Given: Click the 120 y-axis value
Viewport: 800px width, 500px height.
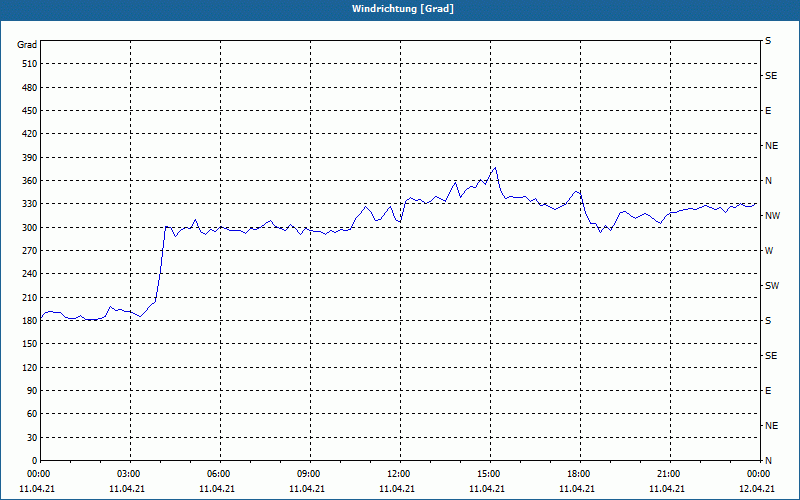Looking at the screenshot, I should pyautogui.click(x=30, y=367).
